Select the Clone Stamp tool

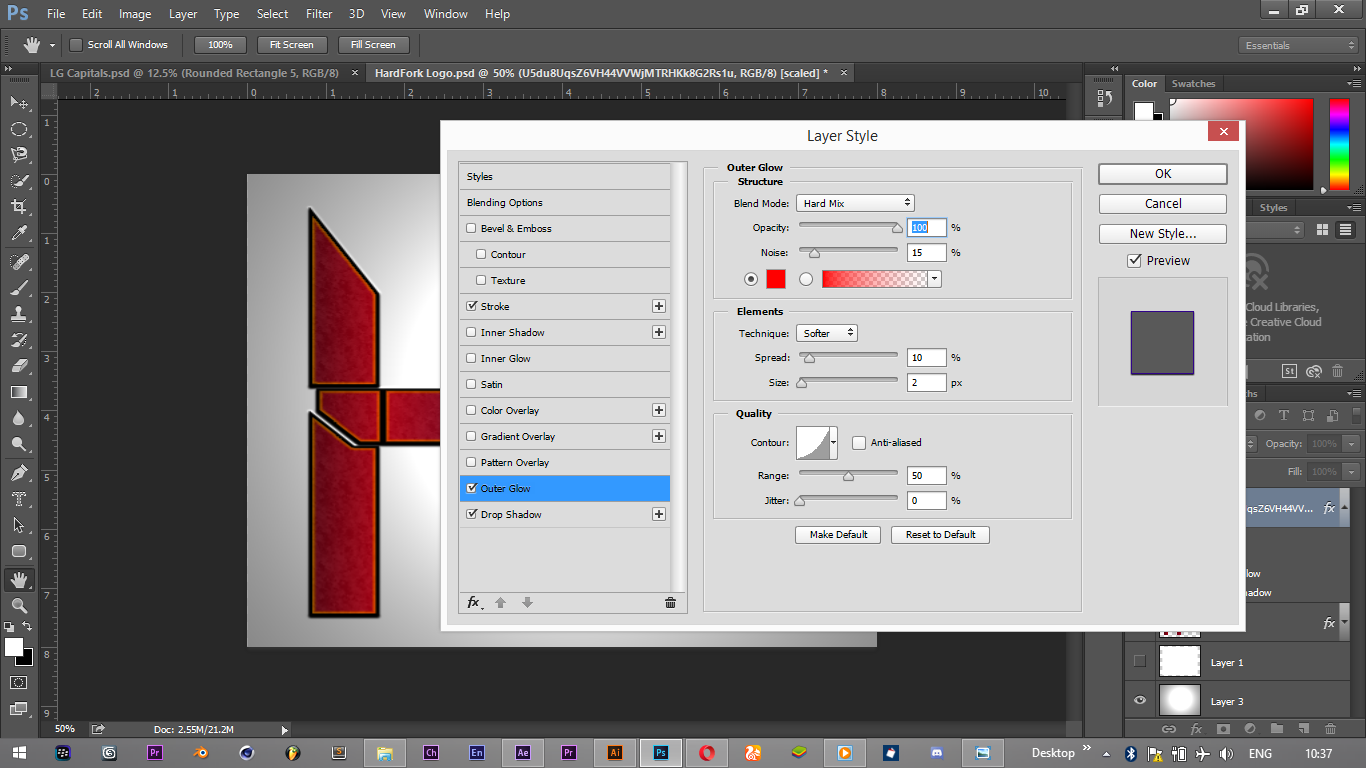click(19, 314)
